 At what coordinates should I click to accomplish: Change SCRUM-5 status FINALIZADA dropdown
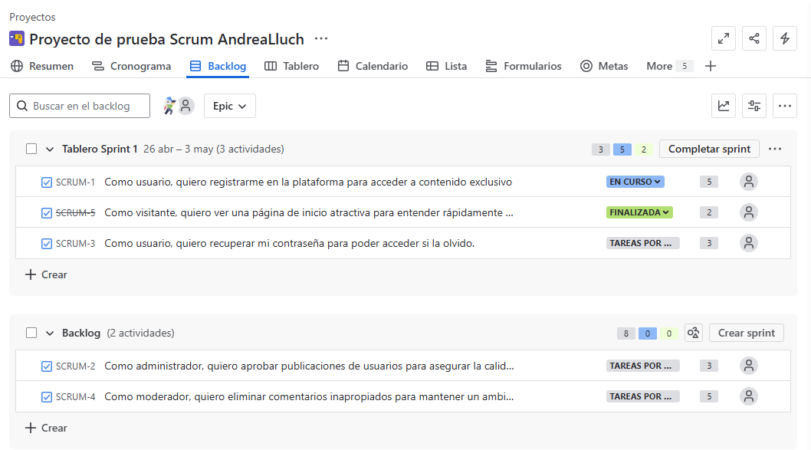coord(639,212)
